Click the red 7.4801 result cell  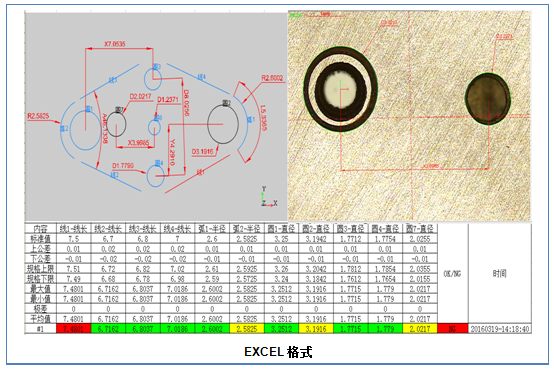click(73, 329)
